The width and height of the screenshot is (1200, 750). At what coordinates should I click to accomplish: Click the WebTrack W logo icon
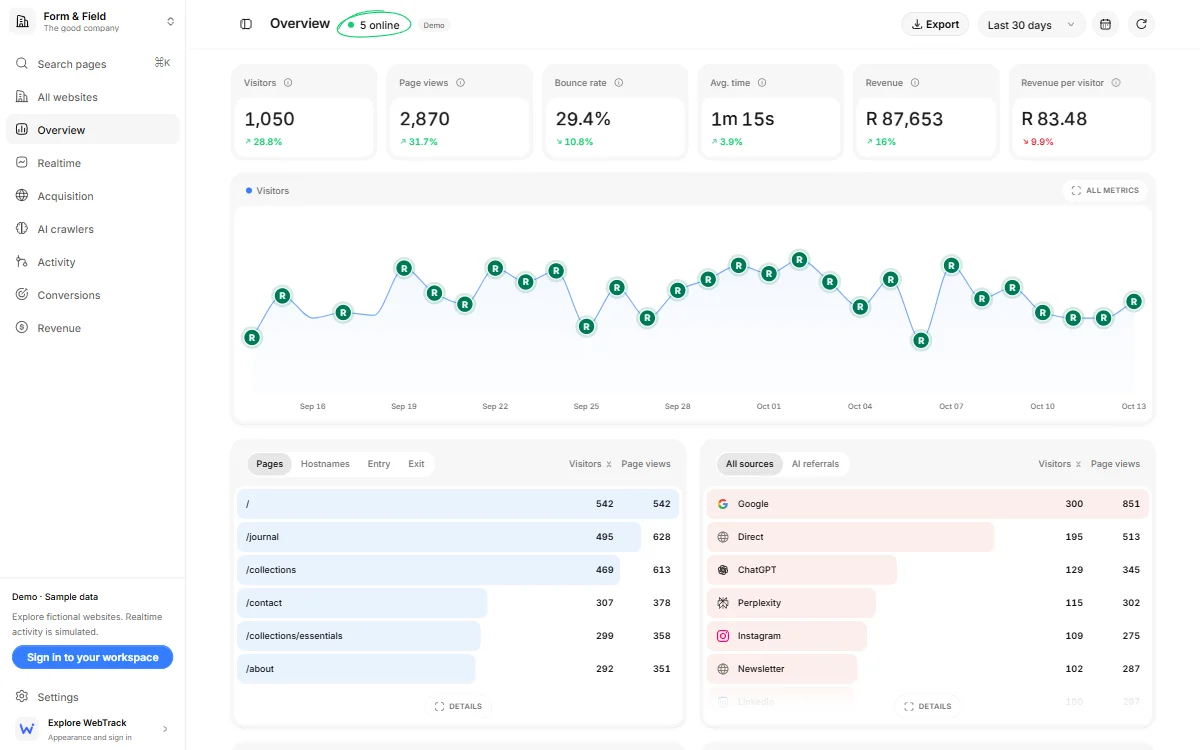point(27,729)
